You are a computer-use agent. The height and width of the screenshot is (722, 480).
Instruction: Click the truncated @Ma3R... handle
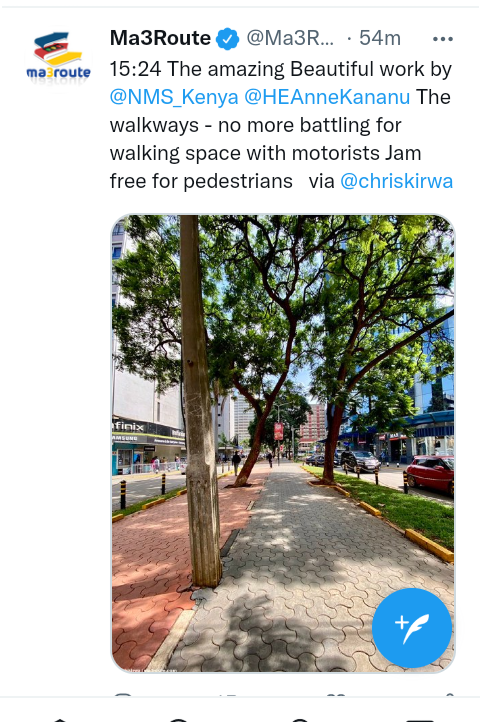click(x=290, y=38)
